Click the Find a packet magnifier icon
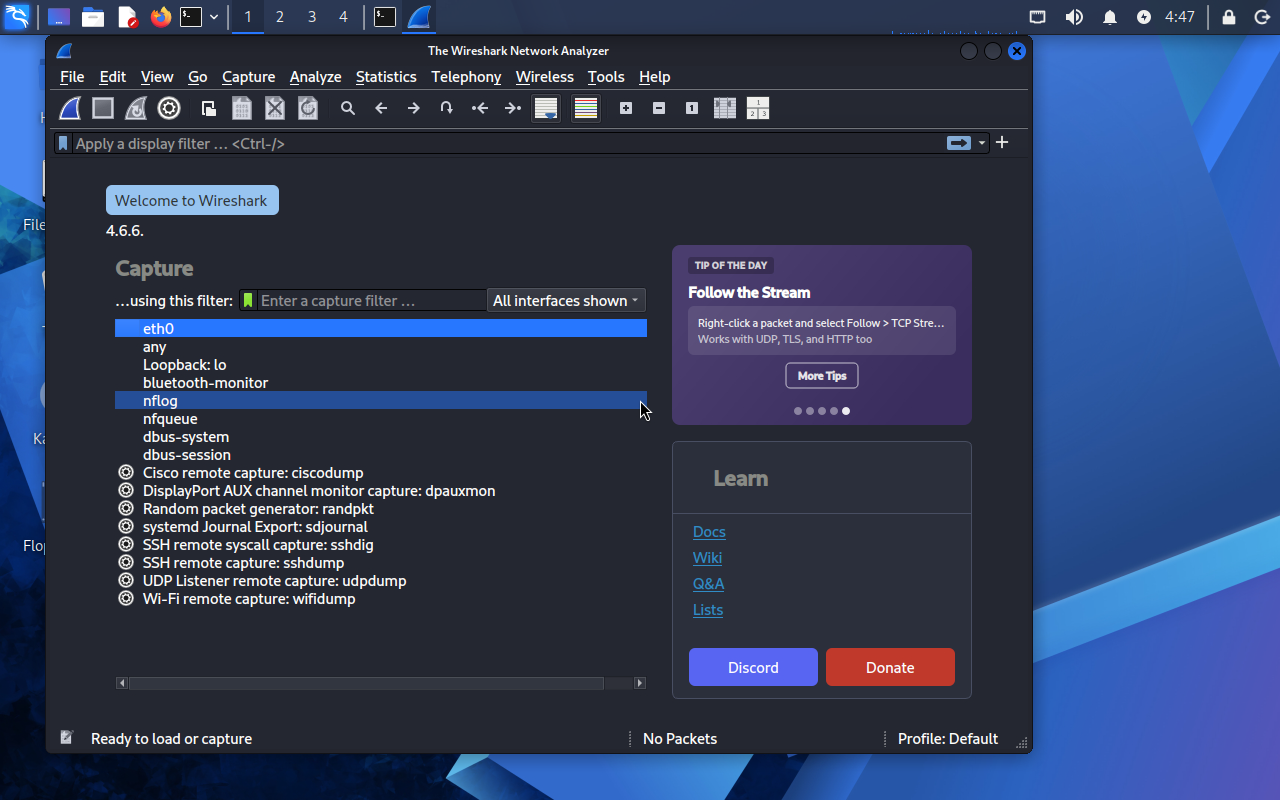 348,108
